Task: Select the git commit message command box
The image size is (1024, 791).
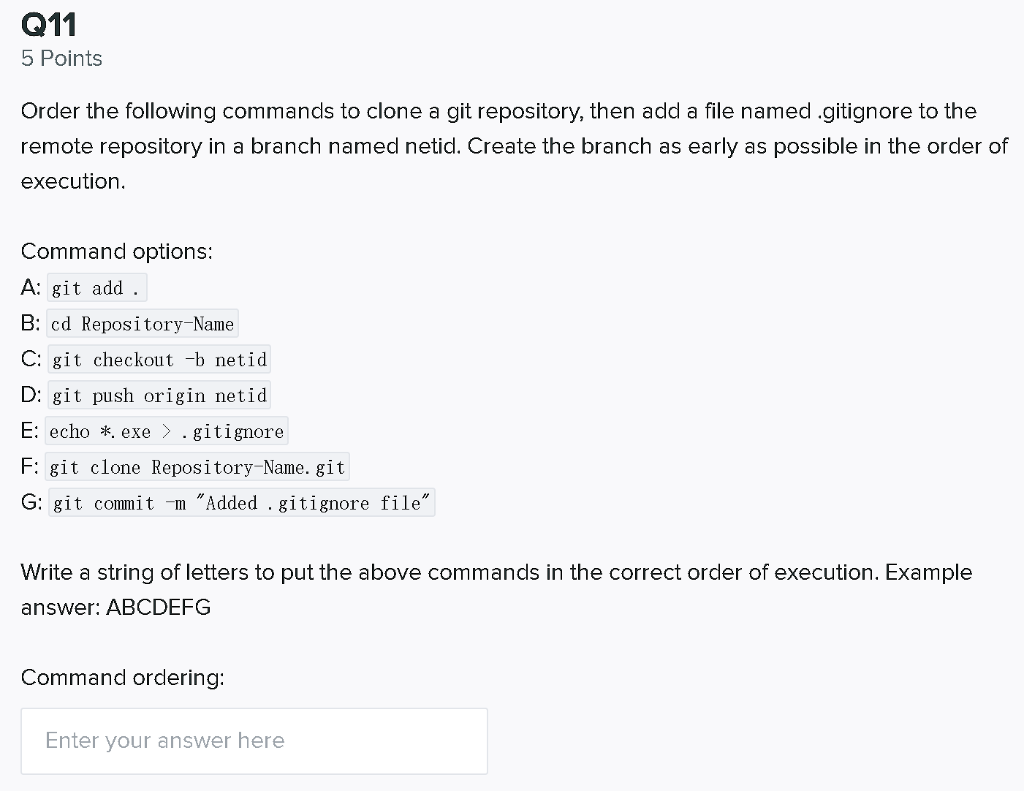Action: click(241, 503)
